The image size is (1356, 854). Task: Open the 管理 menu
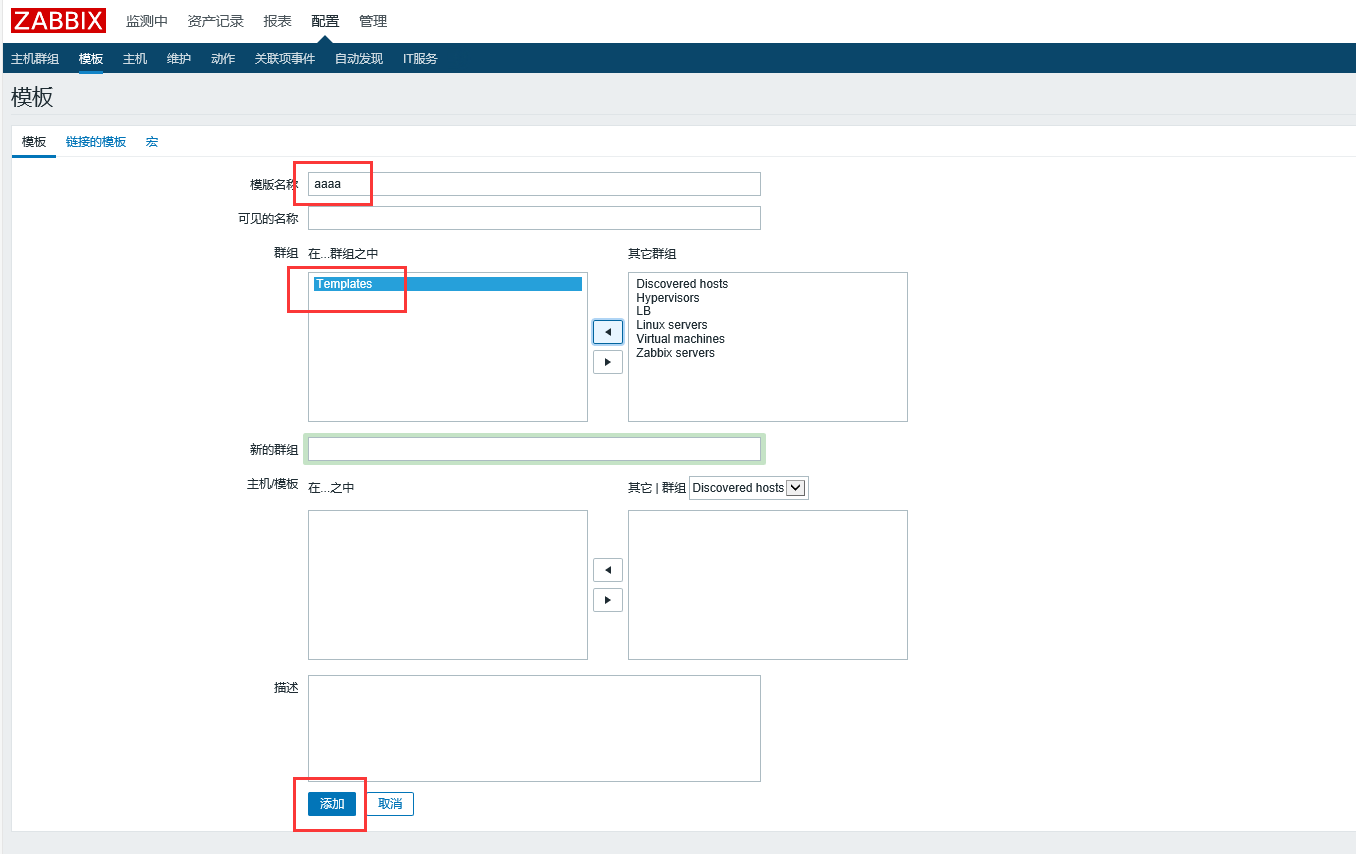point(373,21)
